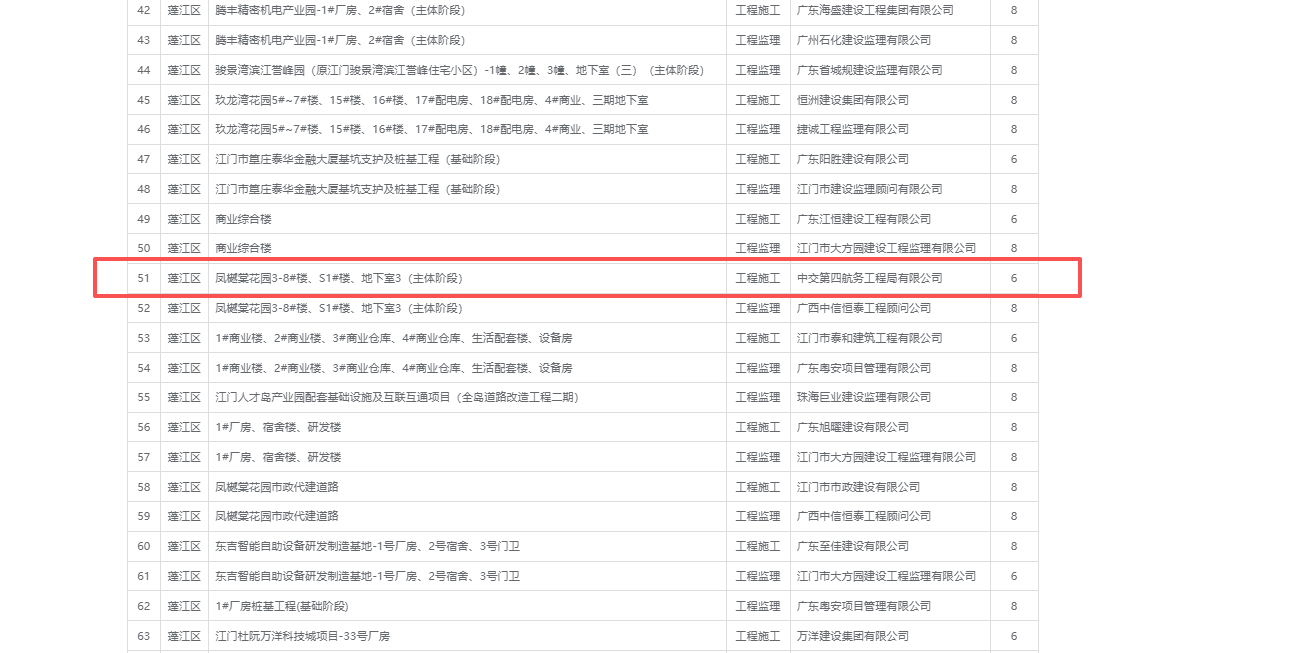The width and height of the screenshot is (1296, 653).
Task: Select 万洋建设集团有限公司 company cell
Action: [852, 636]
